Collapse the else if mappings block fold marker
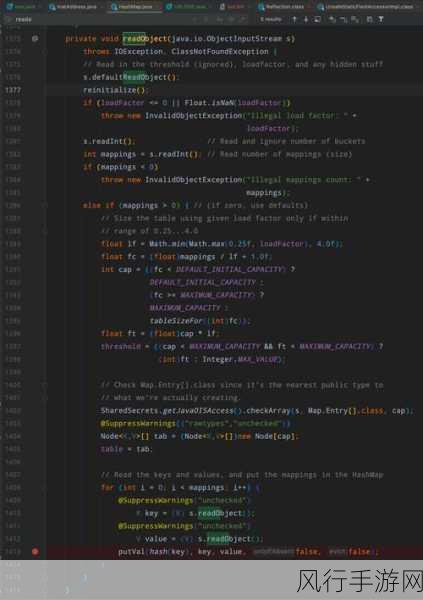Viewport: 423px width, 600px height. [x=44, y=205]
